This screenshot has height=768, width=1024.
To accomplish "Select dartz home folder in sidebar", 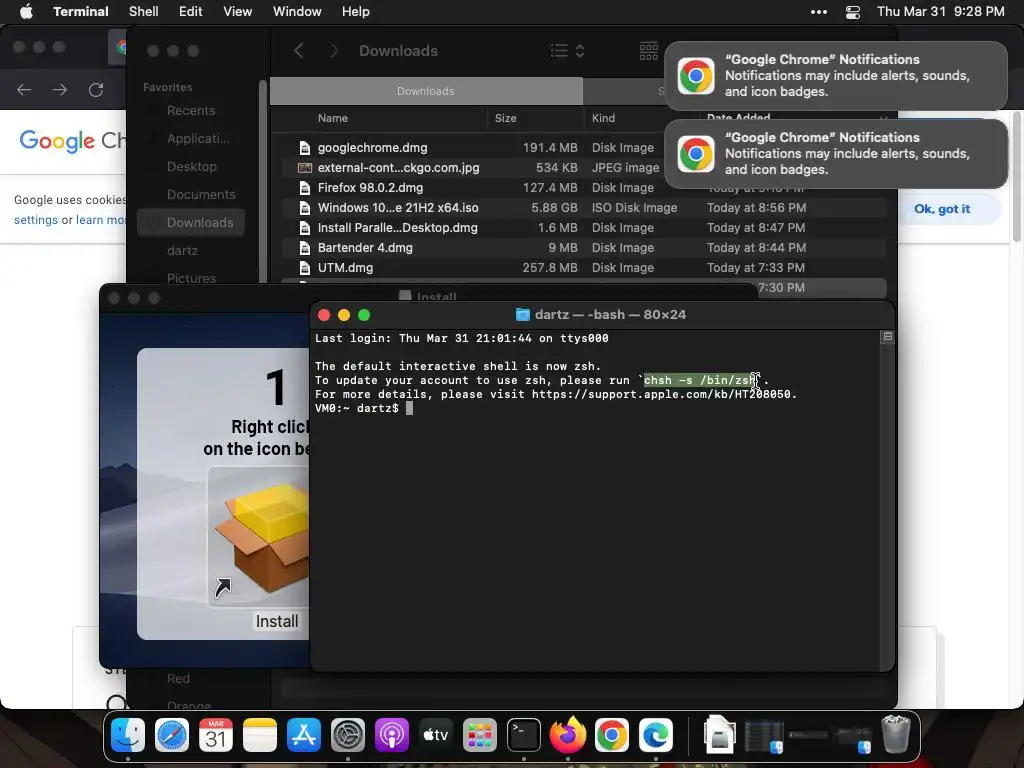I will point(182,251).
